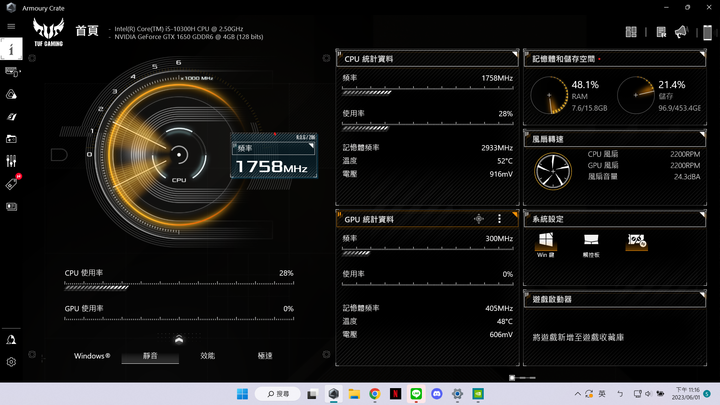This screenshot has height=405, width=720.
Task: Open NVIDIA app from taskbar
Action: pyautogui.click(x=478, y=394)
